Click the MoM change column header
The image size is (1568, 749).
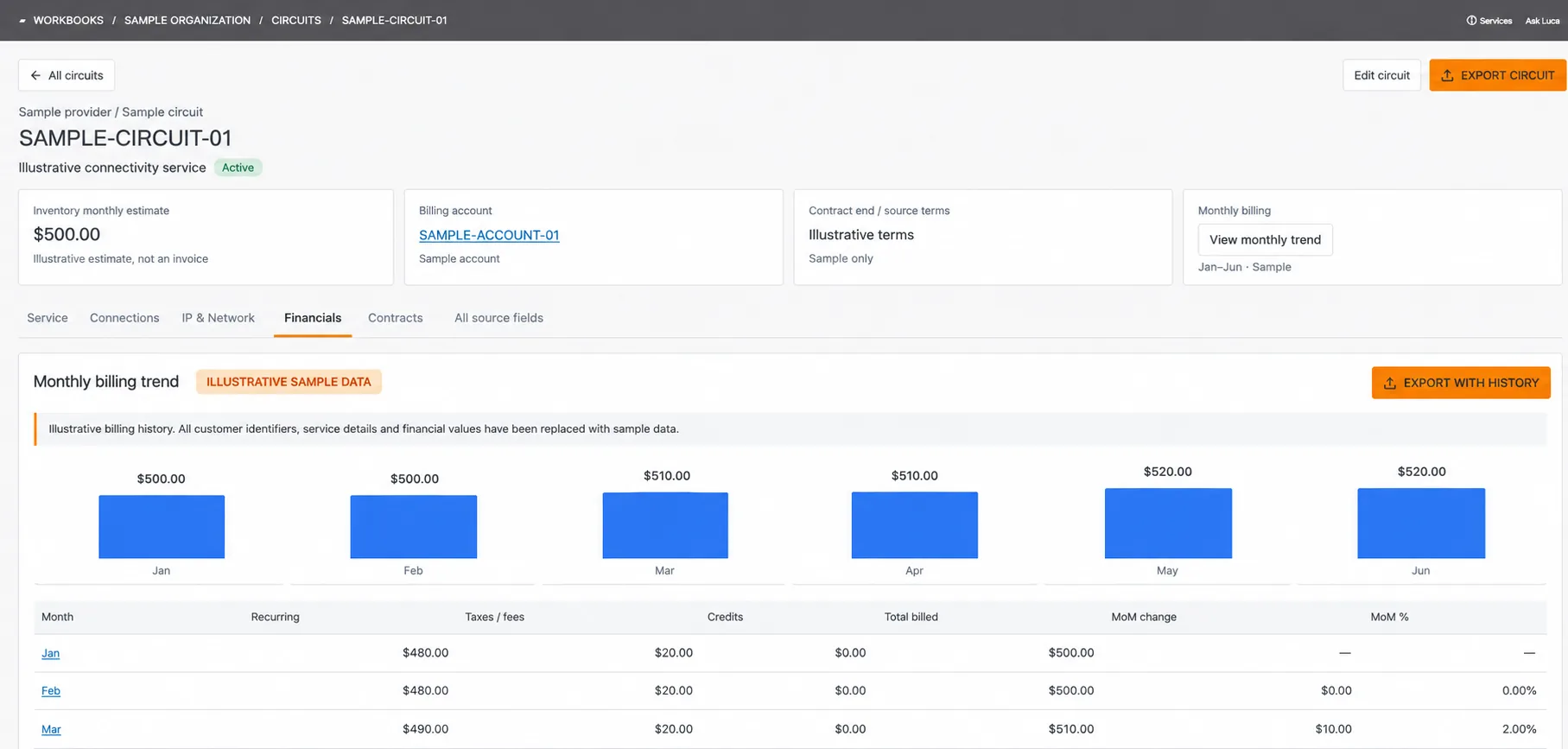coord(1144,617)
